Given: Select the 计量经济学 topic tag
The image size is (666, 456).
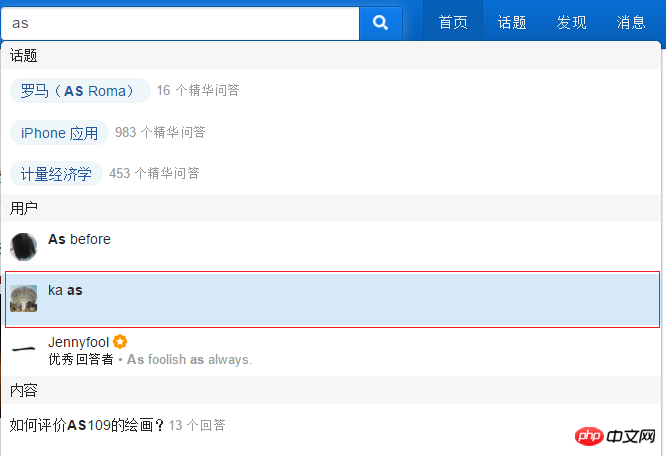Looking at the screenshot, I should [x=56, y=174].
